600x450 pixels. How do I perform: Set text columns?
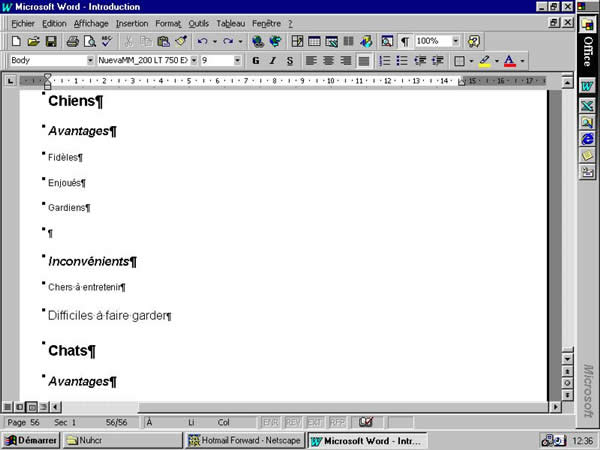click(x=348, y=41)
